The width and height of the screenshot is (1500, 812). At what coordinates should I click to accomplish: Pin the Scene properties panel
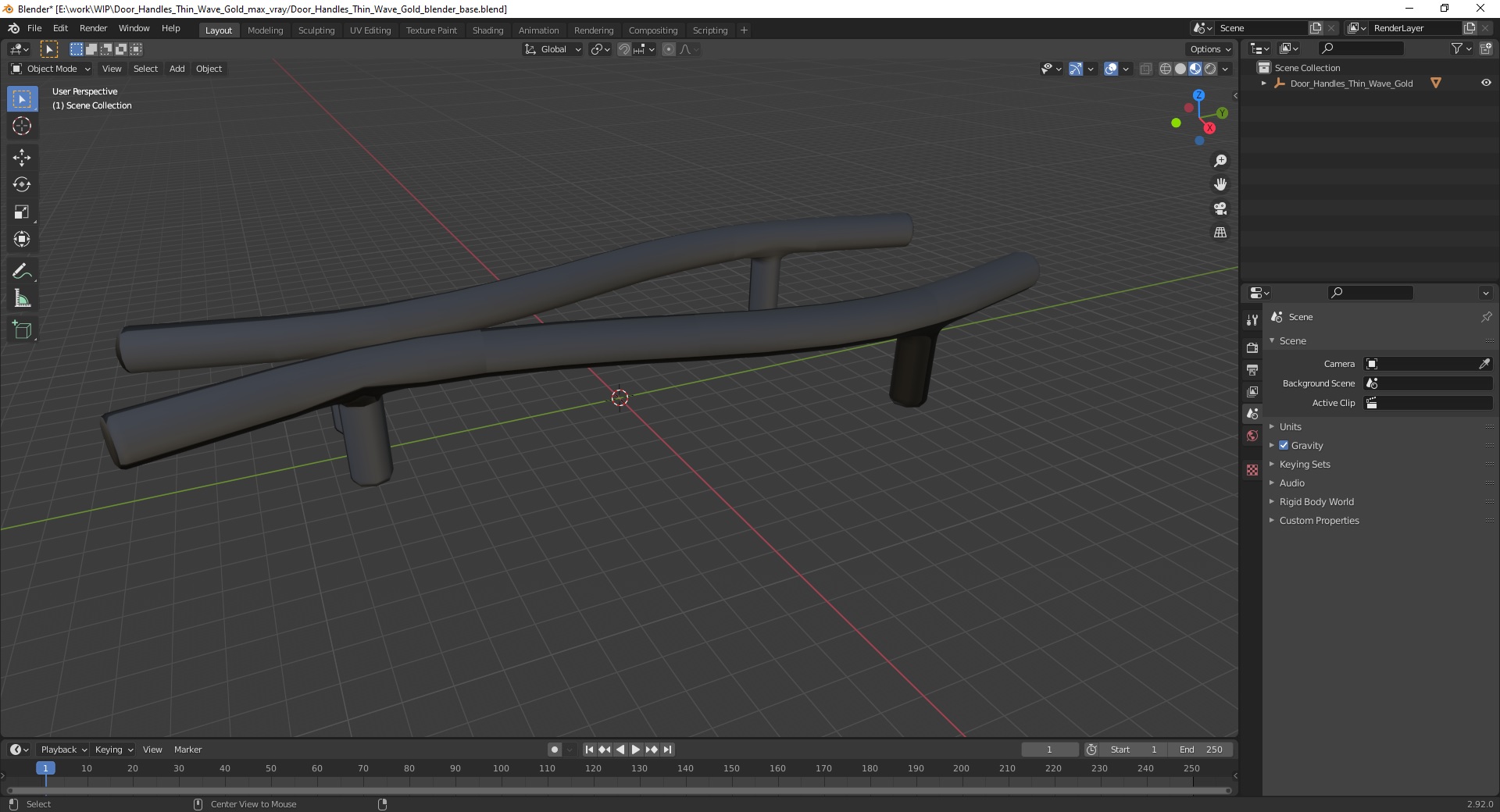(1486, 317)
